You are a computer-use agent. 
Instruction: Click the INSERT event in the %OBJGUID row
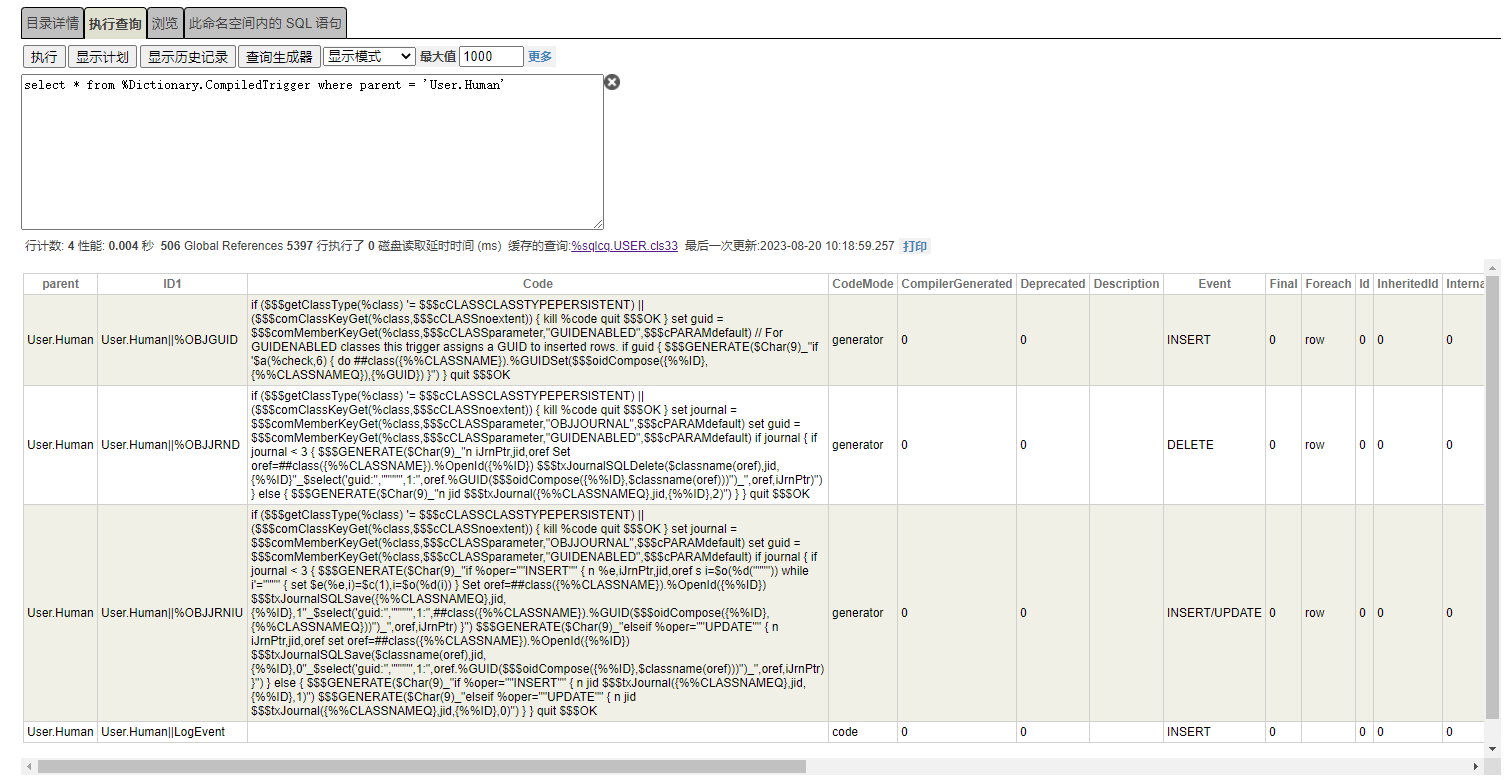(1215, 340)
